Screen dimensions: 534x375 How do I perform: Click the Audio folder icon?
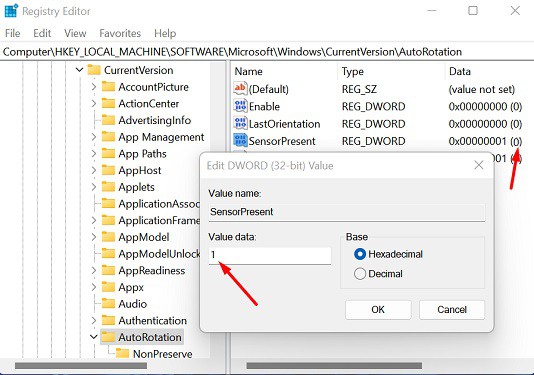coord(108,303)
